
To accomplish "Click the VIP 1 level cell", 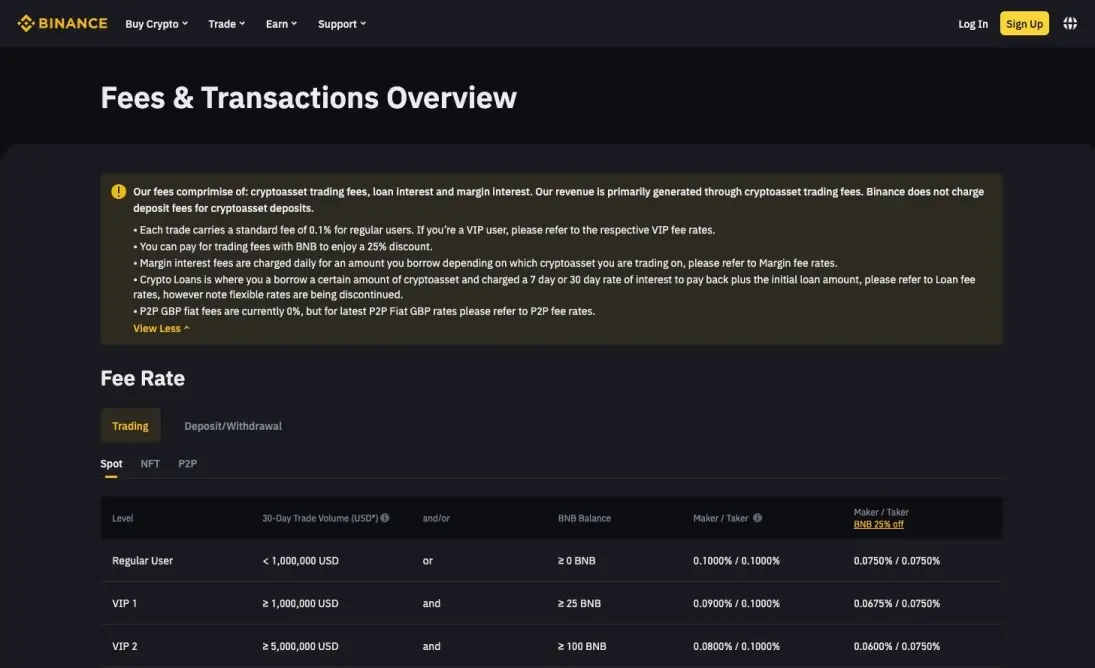I will pos(124,603).
